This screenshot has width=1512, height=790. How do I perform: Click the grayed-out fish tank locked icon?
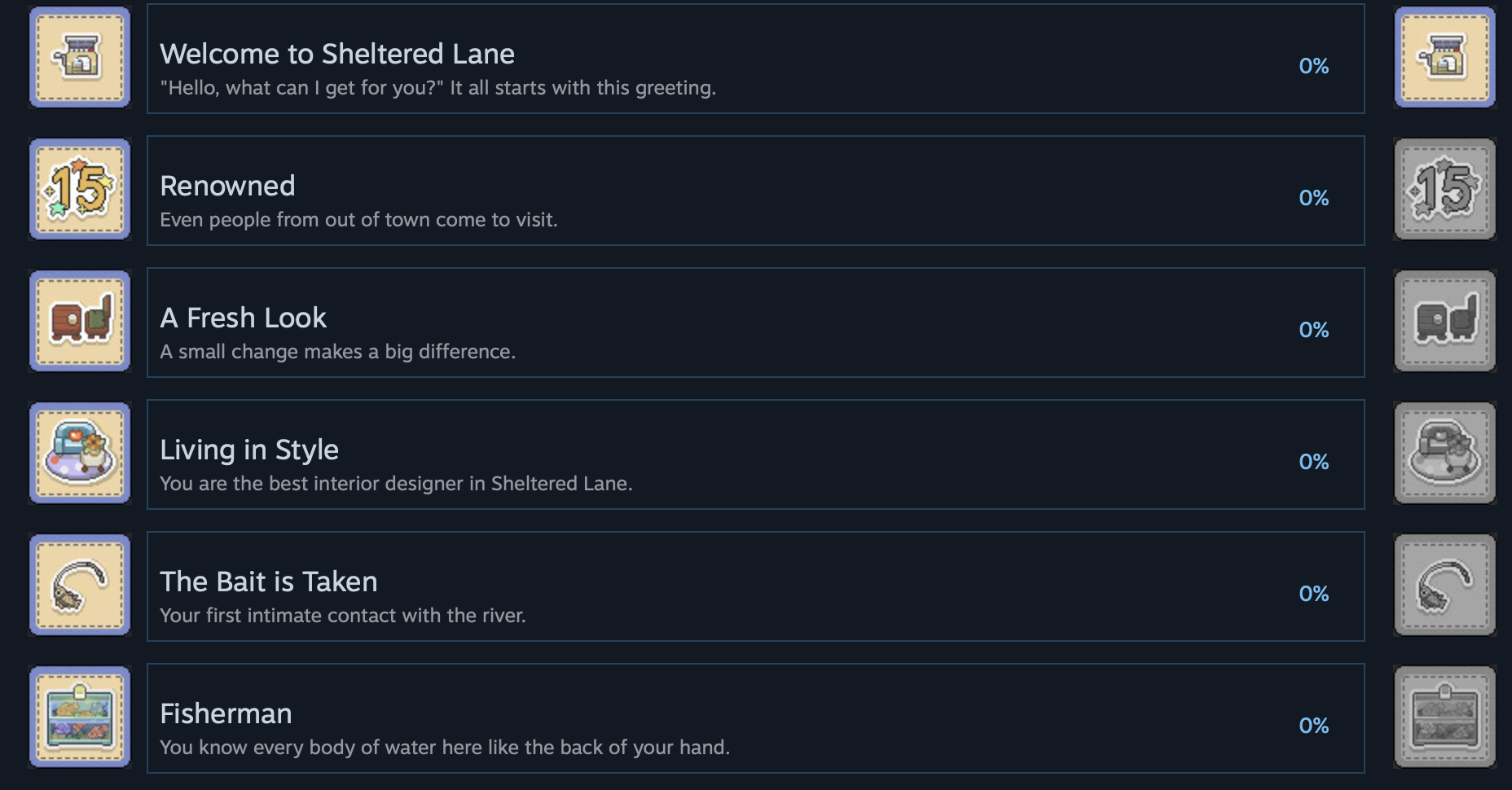[x=1445, y=717]
